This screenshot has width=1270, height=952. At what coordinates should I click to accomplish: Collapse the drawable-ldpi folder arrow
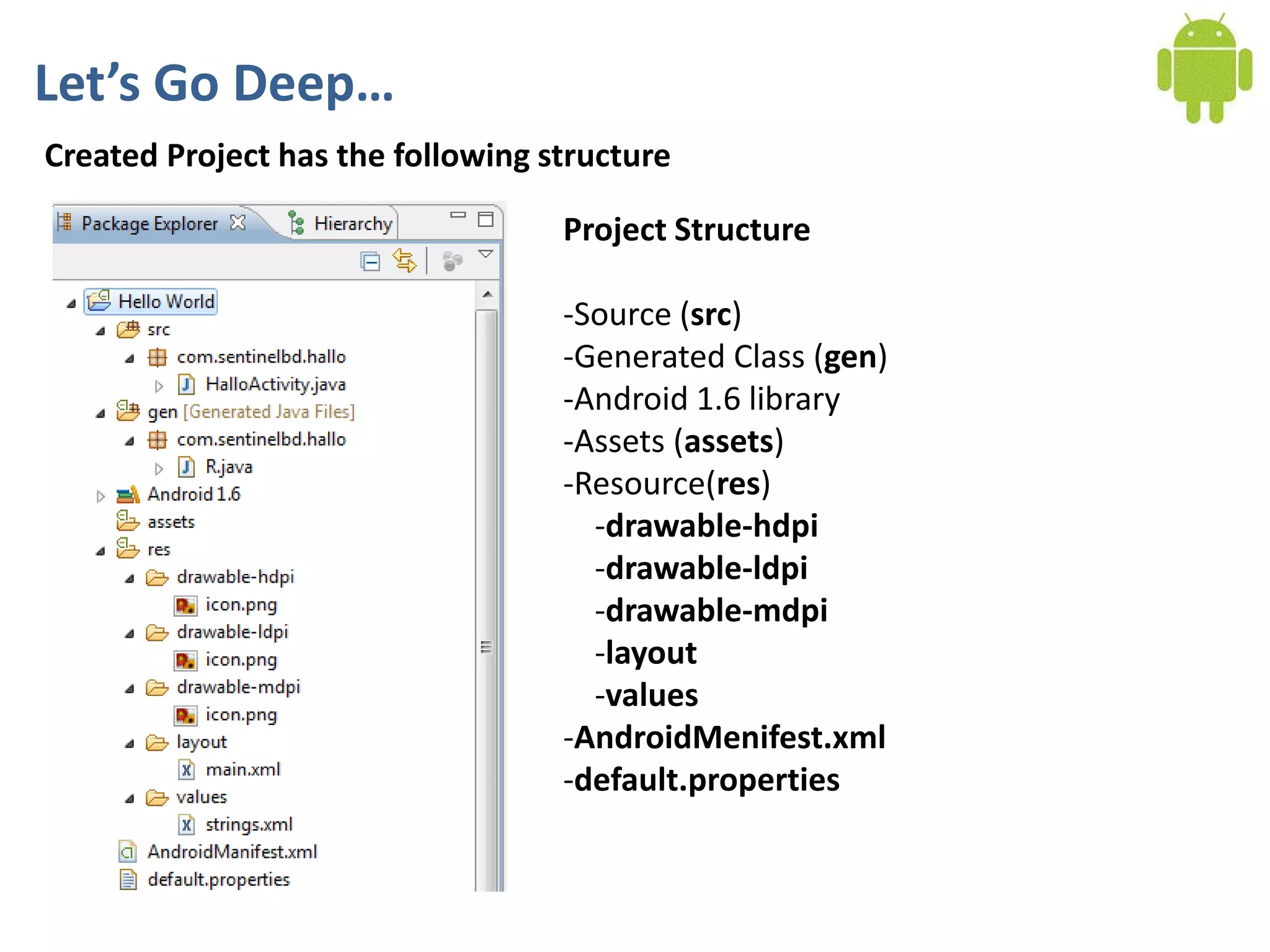pyautogui.click(x=129, y=634)
